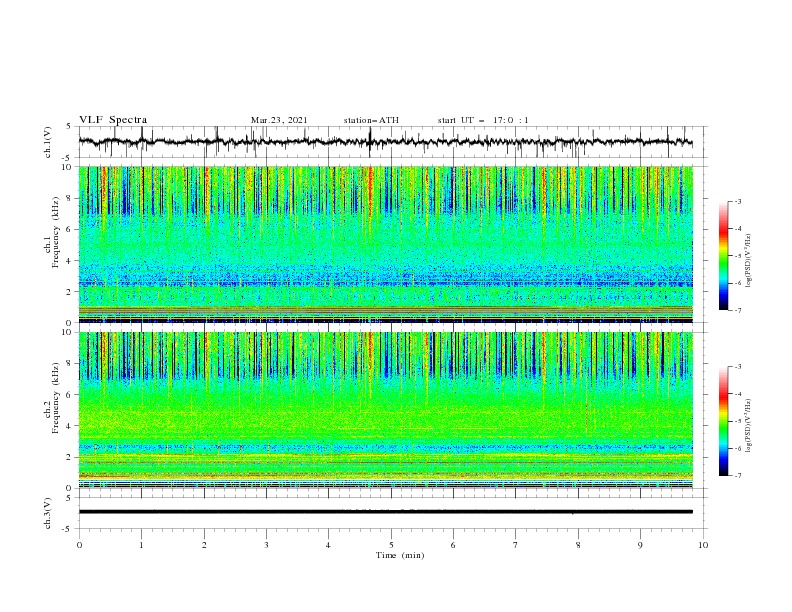Click the ch.3 flat voltage trace
Image resolution: width=792 pixels, height=612 pixels.
point(386,512)
